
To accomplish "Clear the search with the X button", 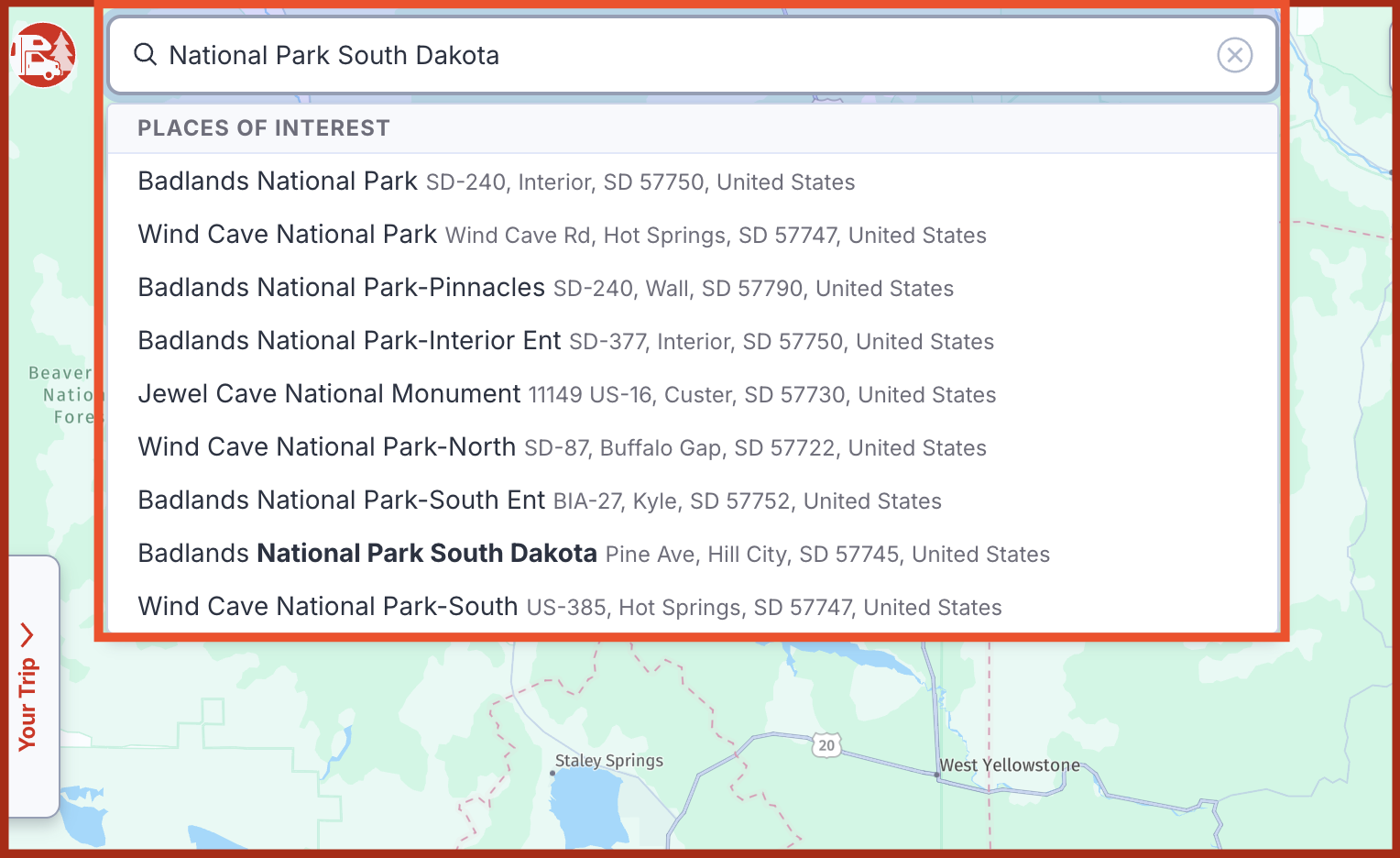I will [1234, 55].
